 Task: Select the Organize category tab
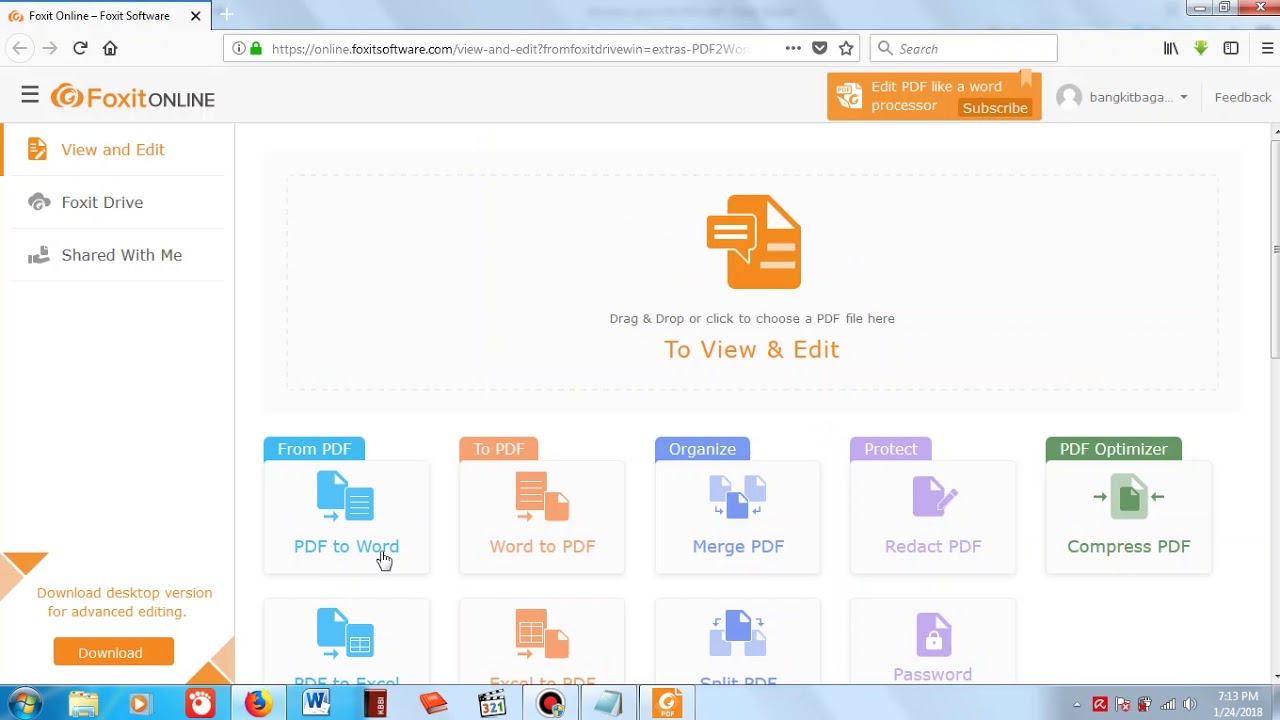click(x=702, y=449)
